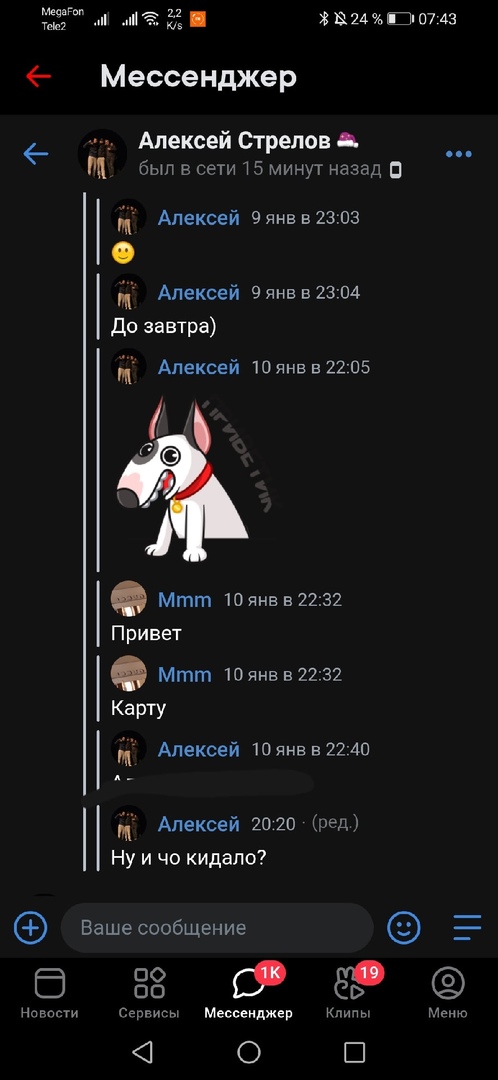
Task: Tap the plus attachment icon
Action: (x=31, y=928)
